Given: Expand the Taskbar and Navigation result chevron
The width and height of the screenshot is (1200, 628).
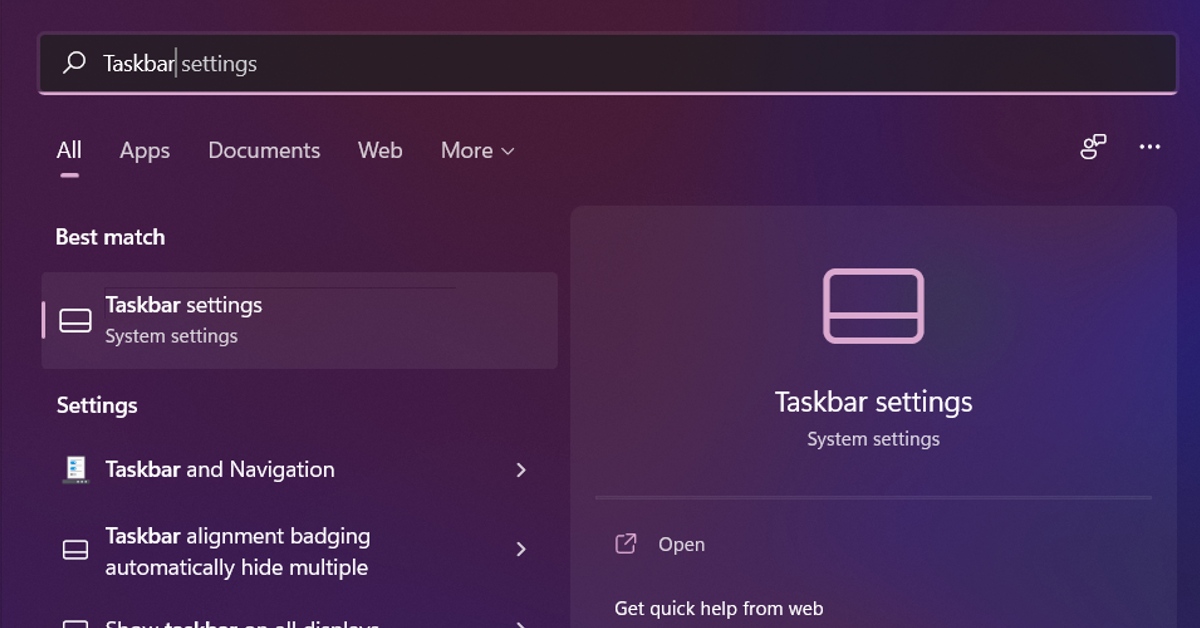Looking at the screenshot, I should click(x=521, y=469).
